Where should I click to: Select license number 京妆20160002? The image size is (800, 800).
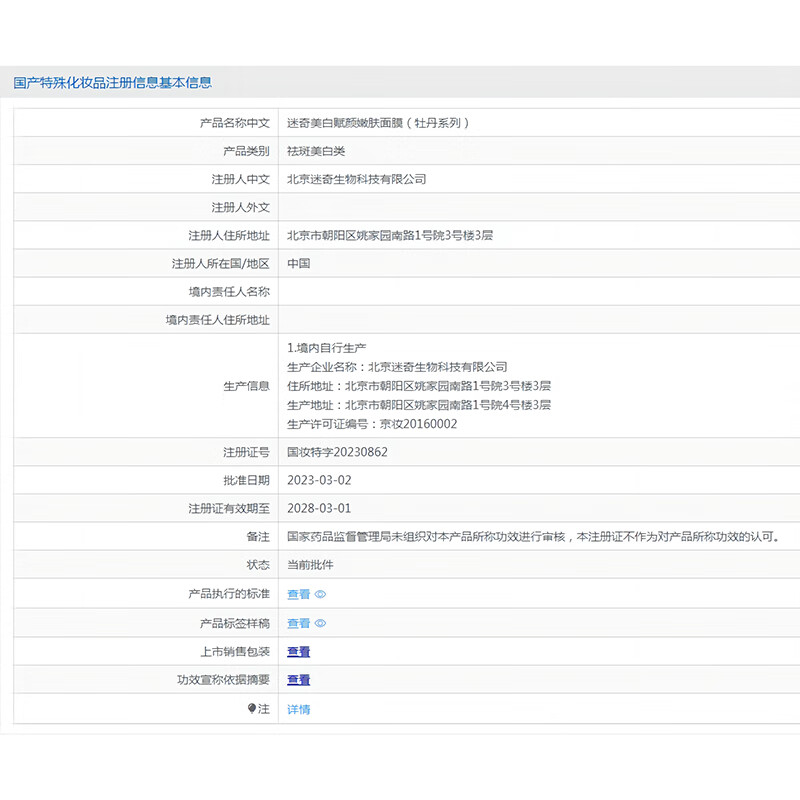(x=418, y=424)
